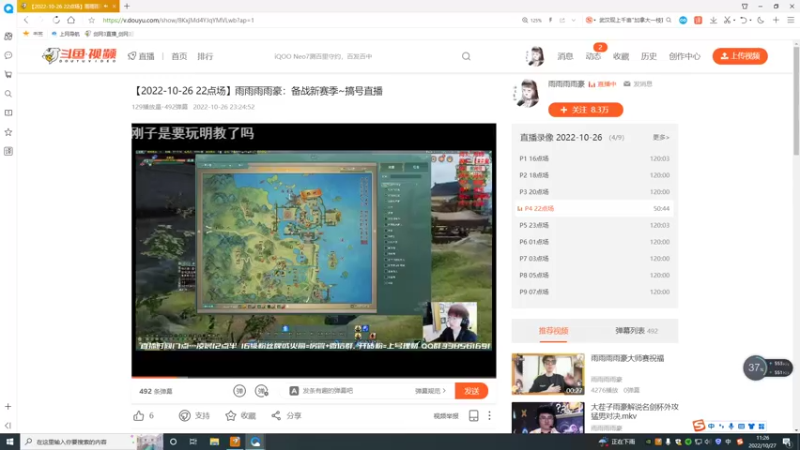Click the browser home icon
Viewport: 800px width, 450px height.
[71, 20]
